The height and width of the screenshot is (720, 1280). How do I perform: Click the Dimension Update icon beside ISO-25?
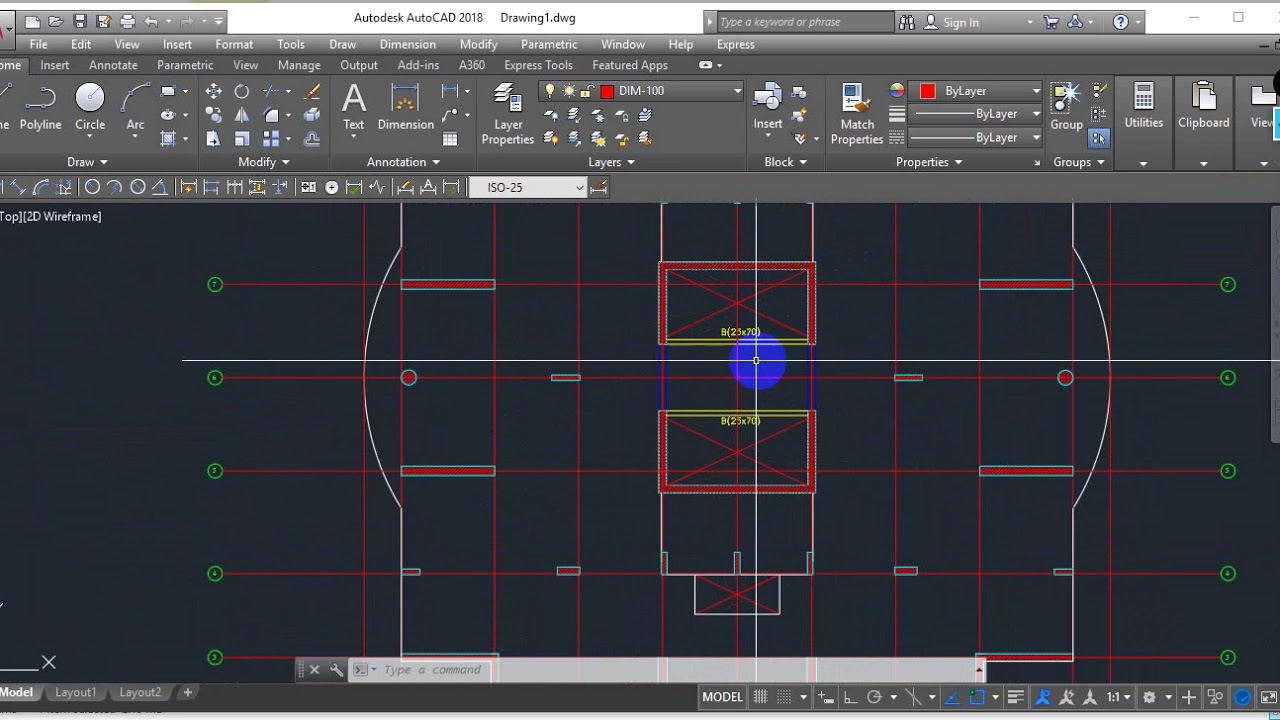[x=599, y=187]
